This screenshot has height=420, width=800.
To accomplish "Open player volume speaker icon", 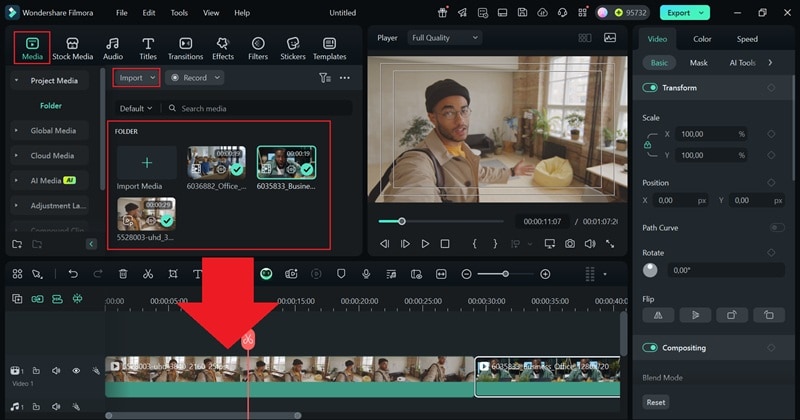I will pyautogui.click(x=590, y=244).
